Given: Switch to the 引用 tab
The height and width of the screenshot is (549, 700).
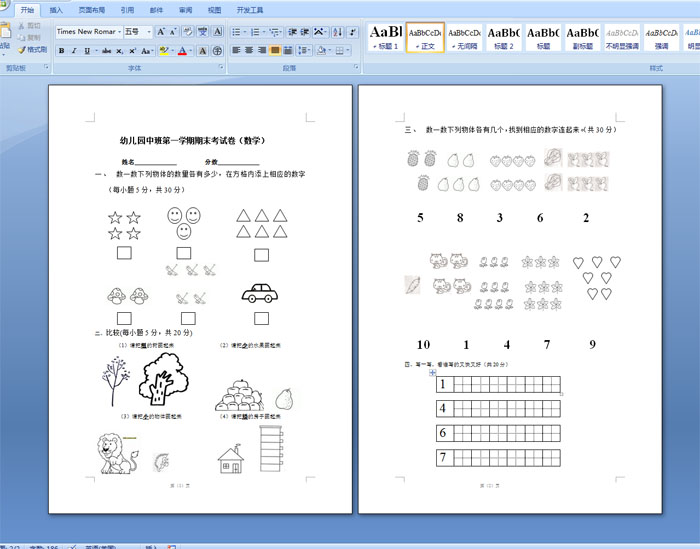Looking at the screenshot, I should pyautogui.click(x=127, y=10).
